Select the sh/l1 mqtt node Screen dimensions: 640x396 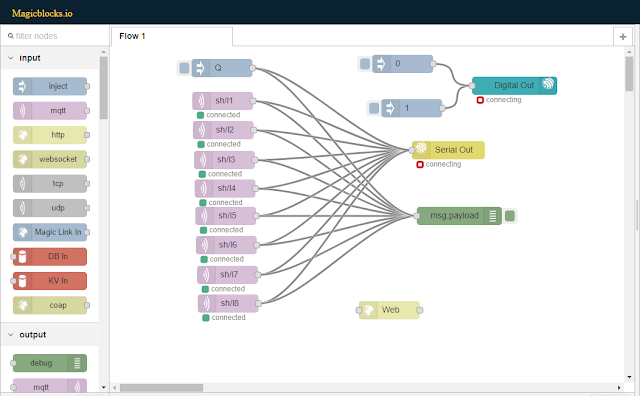tap(223, 100)
